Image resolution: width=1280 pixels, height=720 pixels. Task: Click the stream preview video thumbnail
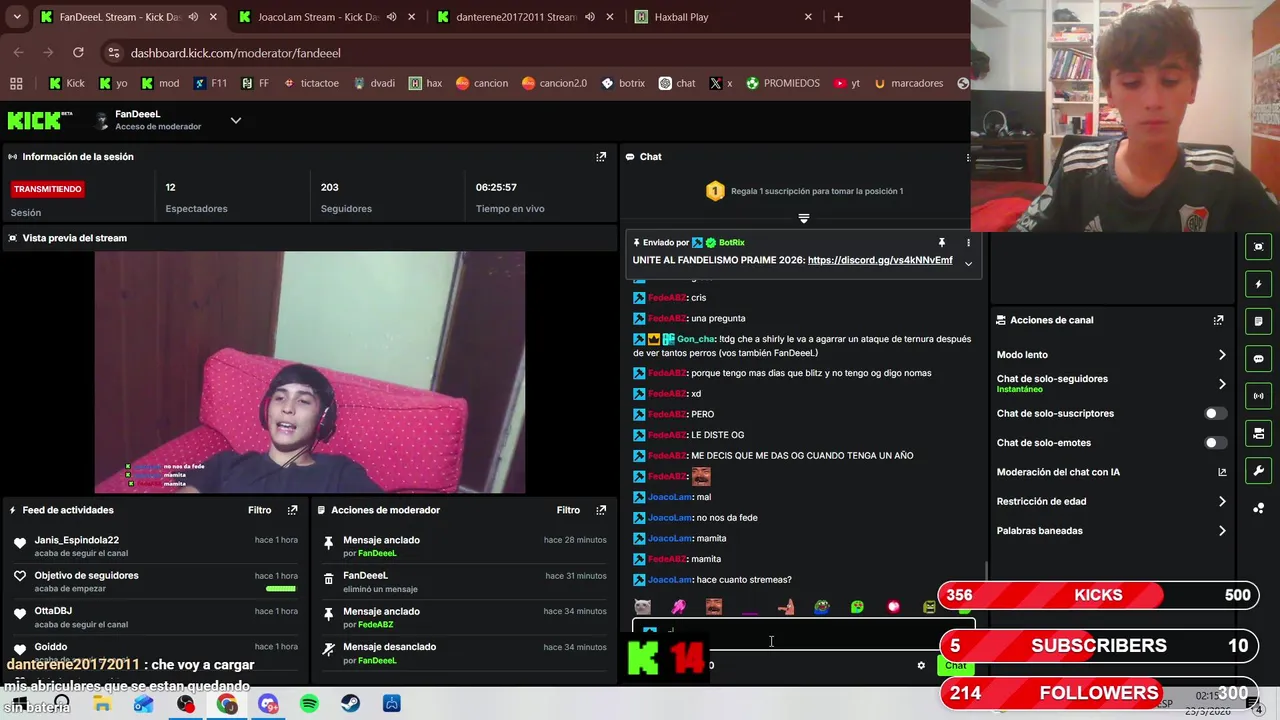tap(309, 372)
